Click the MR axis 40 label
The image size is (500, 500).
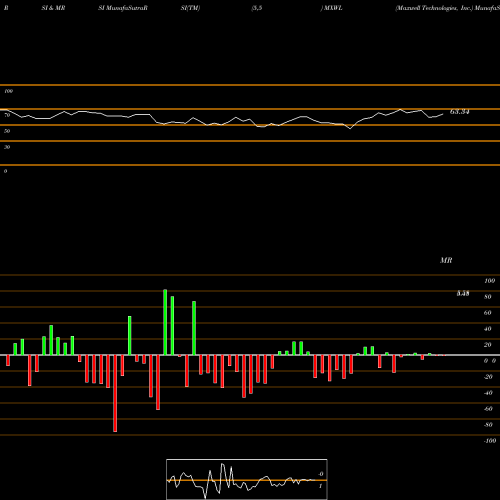click(488, 329)
